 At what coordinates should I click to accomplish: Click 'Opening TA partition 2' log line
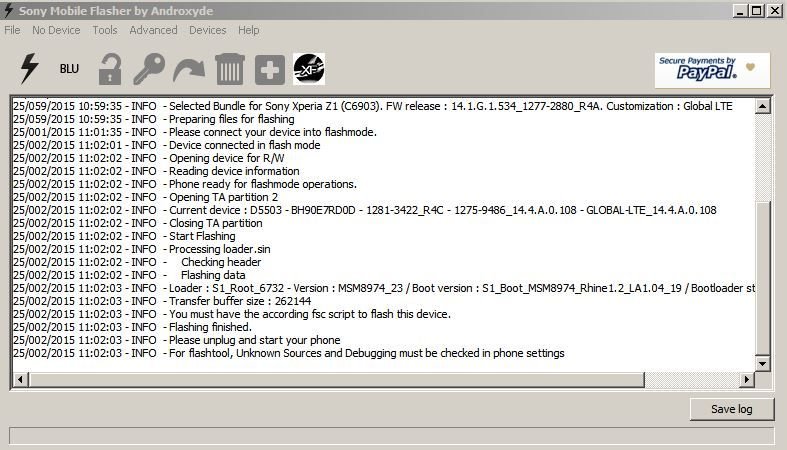point(145,197)
